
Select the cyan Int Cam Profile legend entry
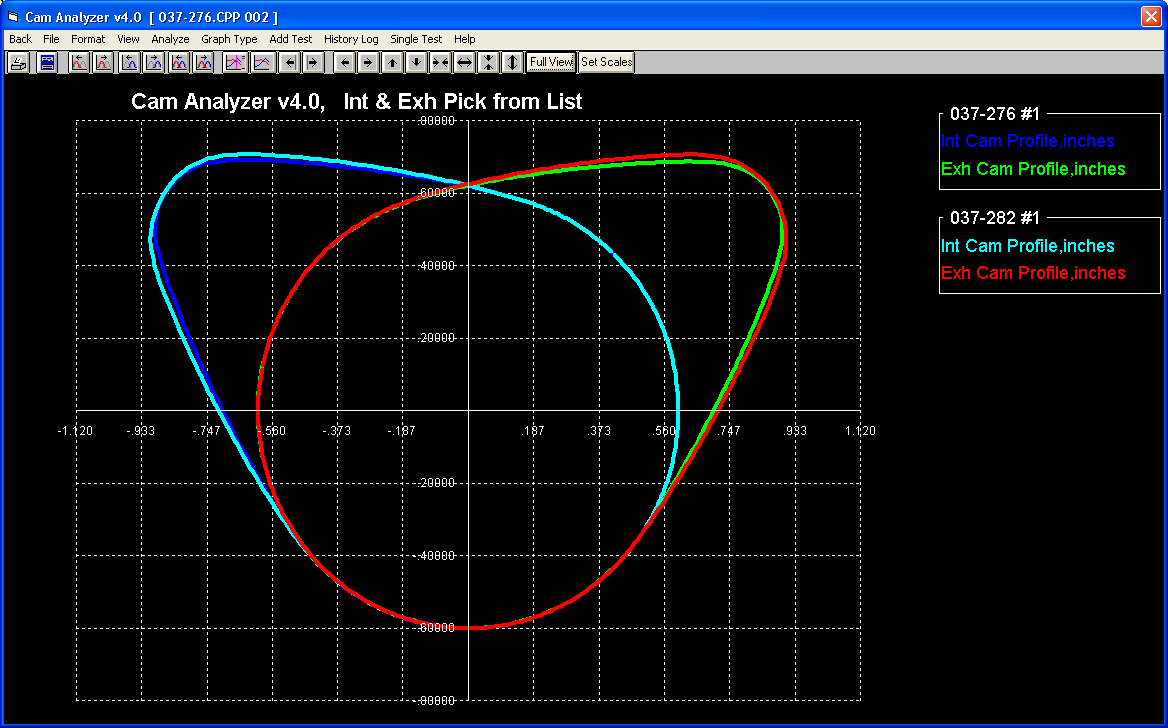tap(1028, 246)
